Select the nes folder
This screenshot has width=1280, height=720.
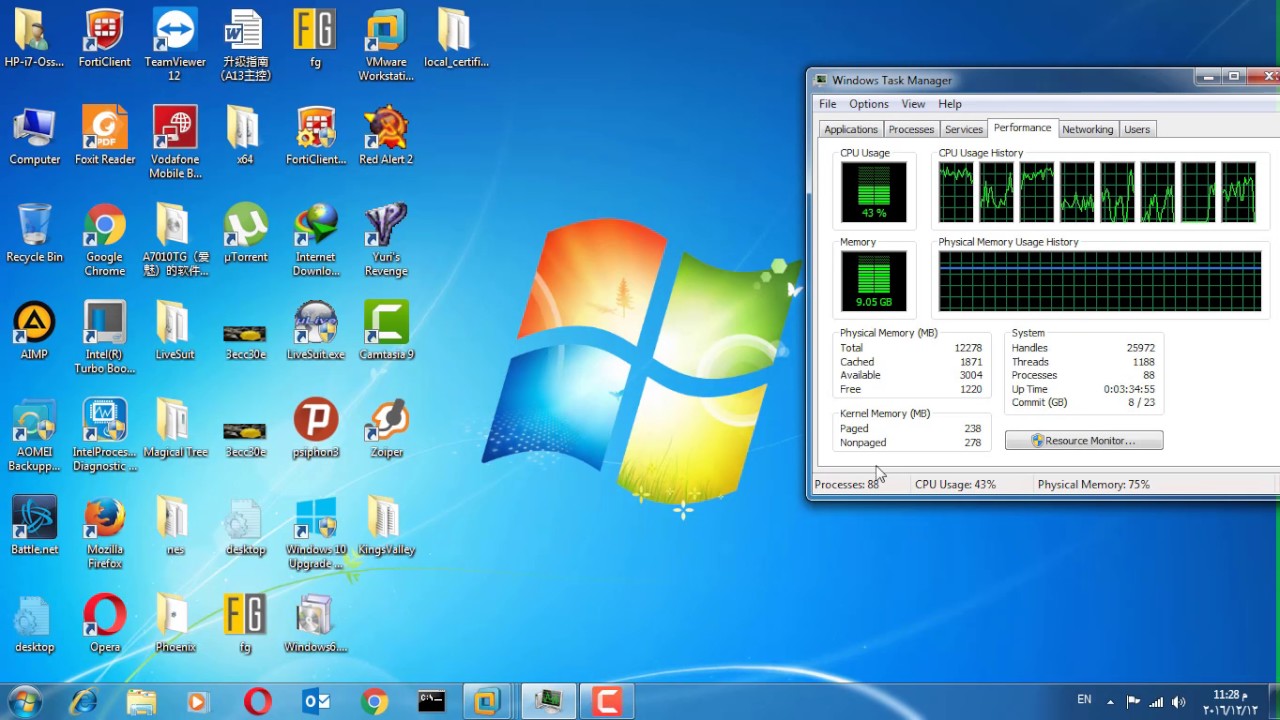tap(175, 526)
